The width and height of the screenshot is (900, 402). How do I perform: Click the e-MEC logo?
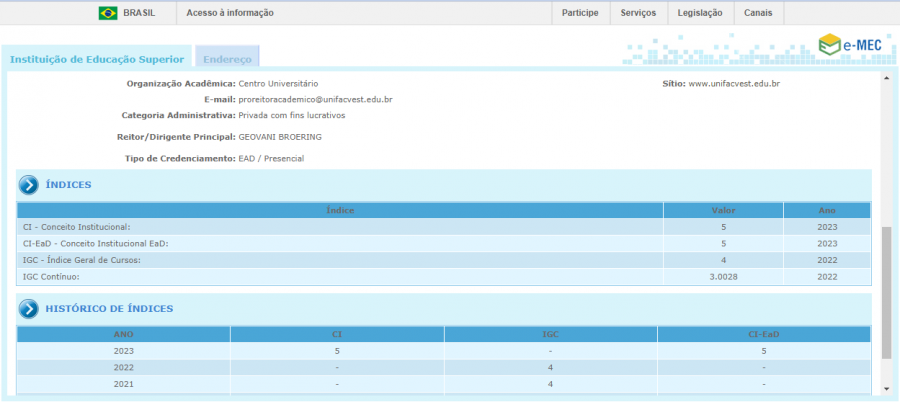847,44
